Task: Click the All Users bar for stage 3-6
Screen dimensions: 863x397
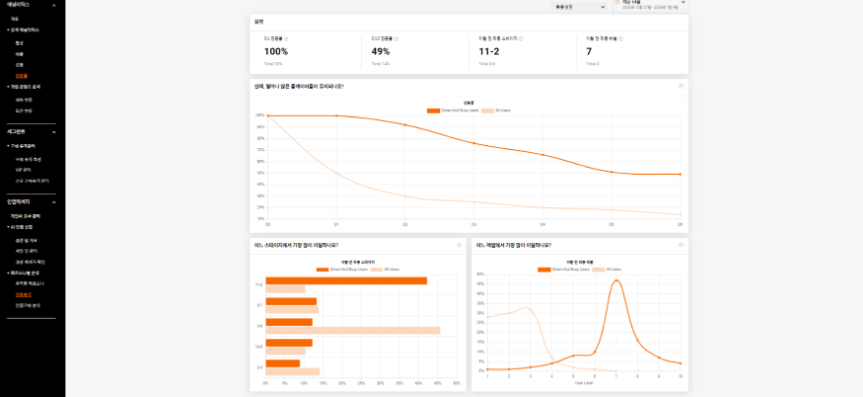Action: (x=353, y=330)
